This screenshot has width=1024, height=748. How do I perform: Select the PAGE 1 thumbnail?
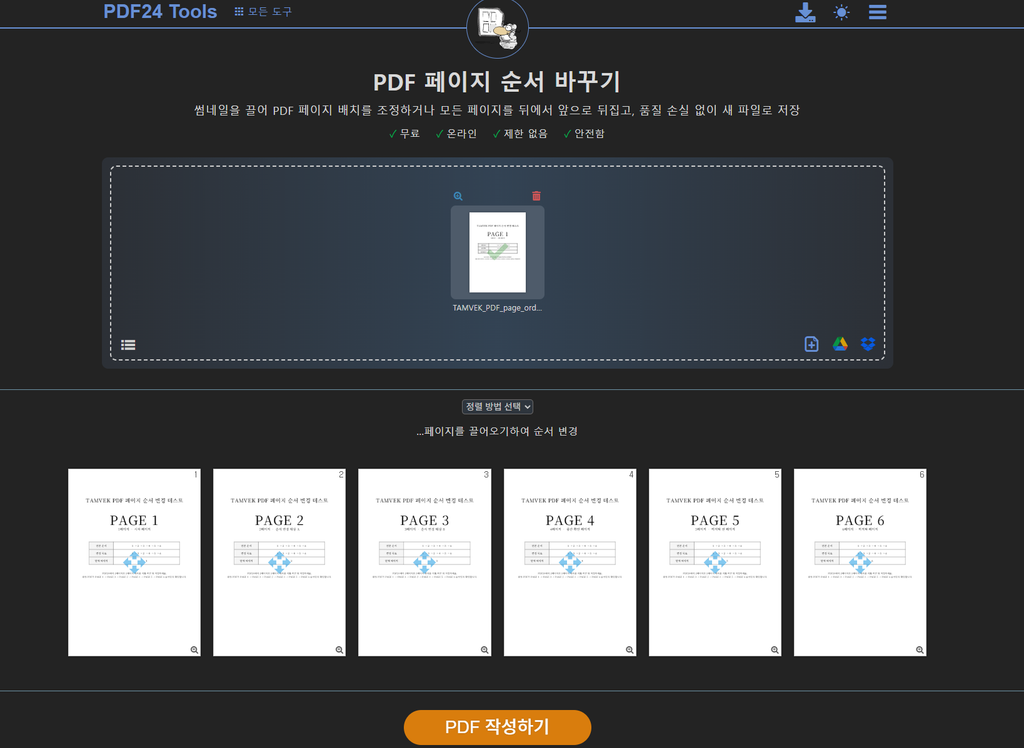[x=135, y=562]
